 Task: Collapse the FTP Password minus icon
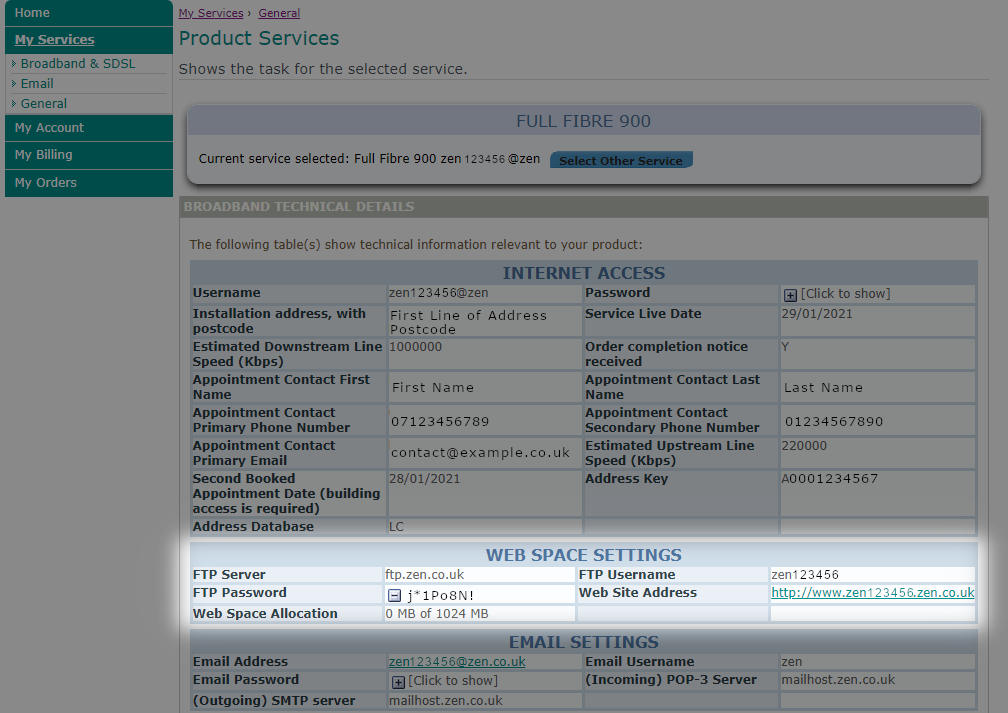395,595
